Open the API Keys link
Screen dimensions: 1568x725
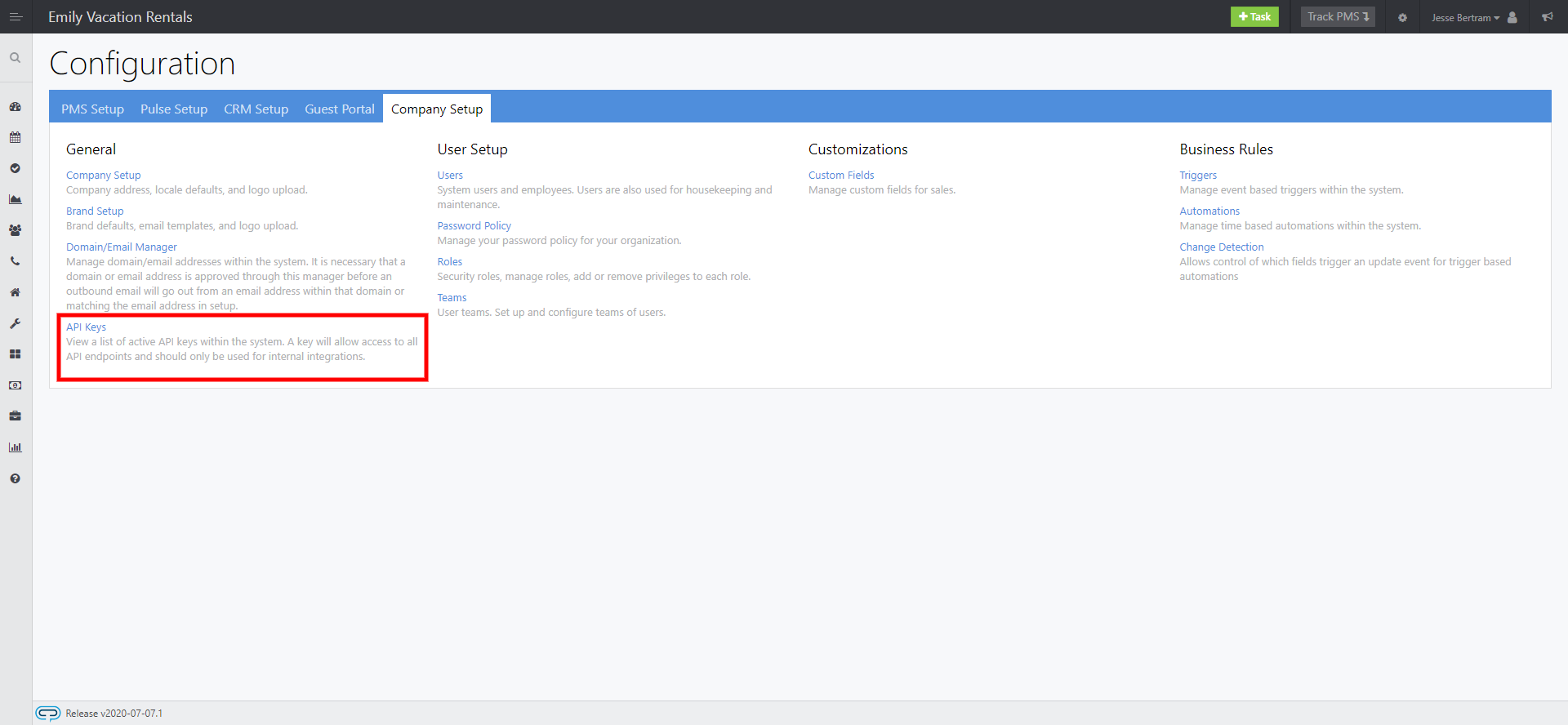click(x=86, y=327)
